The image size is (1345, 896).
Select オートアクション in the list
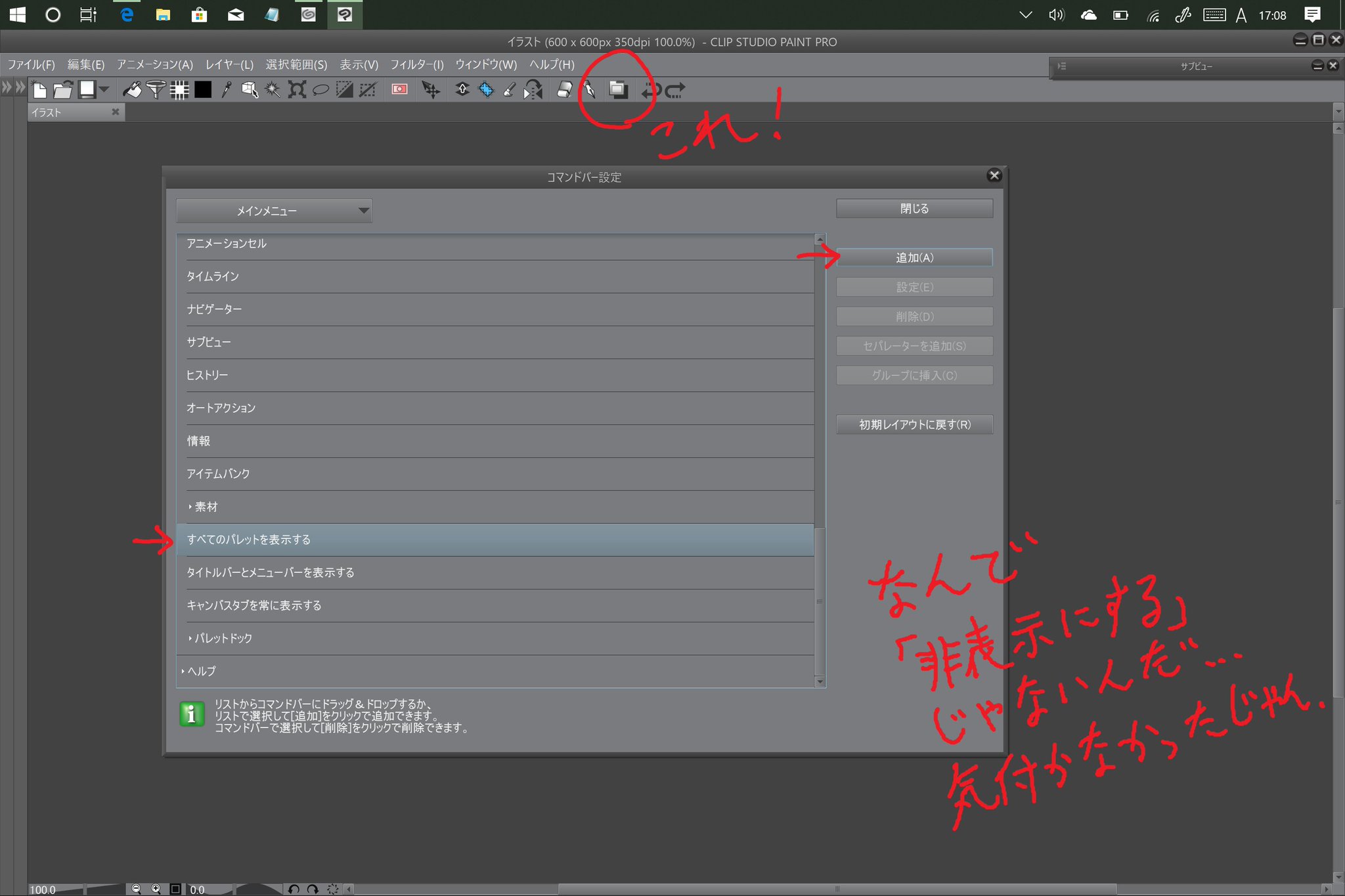point(495,408)
